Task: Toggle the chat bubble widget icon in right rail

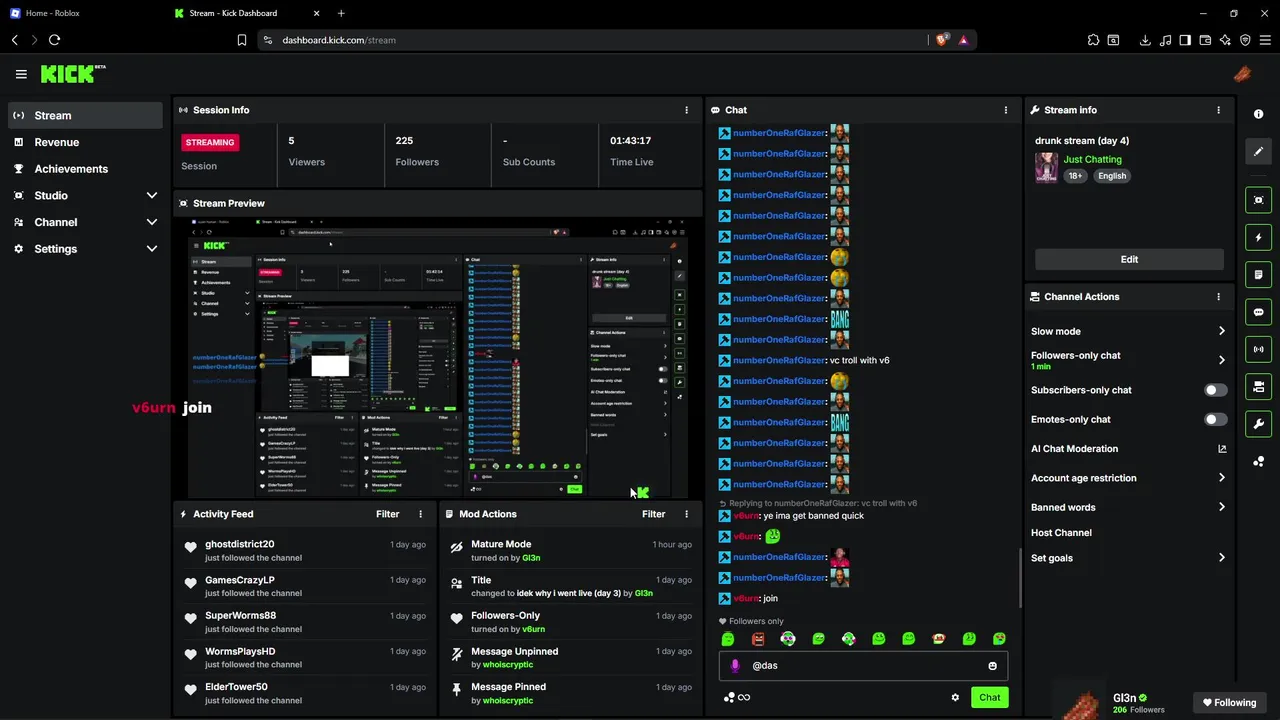Action: pyautogui.click(x=1258, y=312)
